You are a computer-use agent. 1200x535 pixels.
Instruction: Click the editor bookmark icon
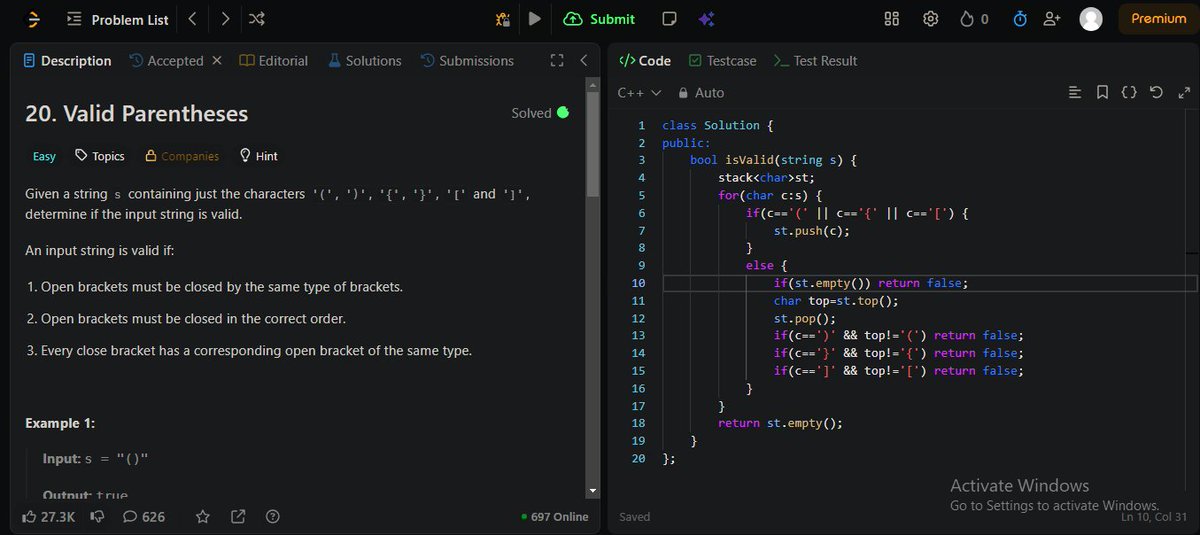(x=1102, y=92)
